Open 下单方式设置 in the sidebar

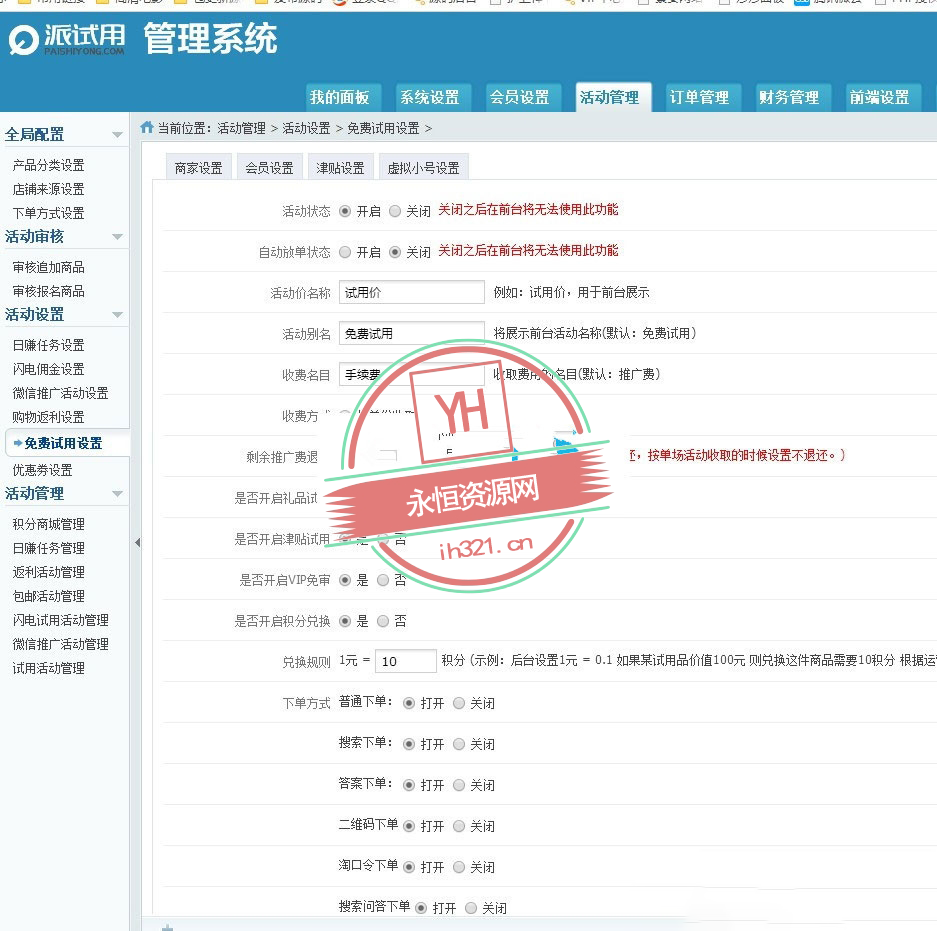point(48,213)
